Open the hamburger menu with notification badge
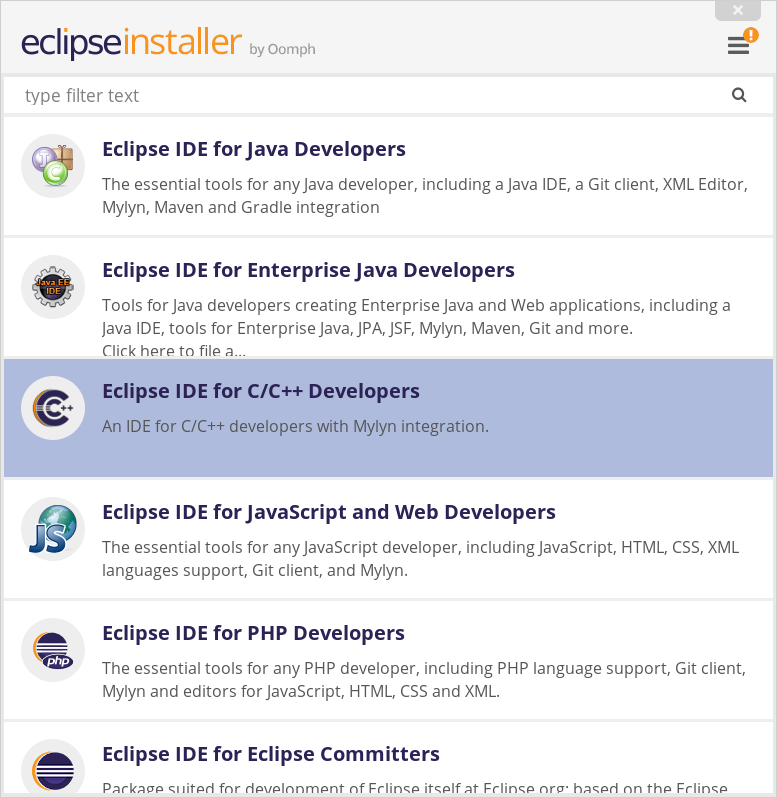 pyautogui.click(x=739, y=45)
